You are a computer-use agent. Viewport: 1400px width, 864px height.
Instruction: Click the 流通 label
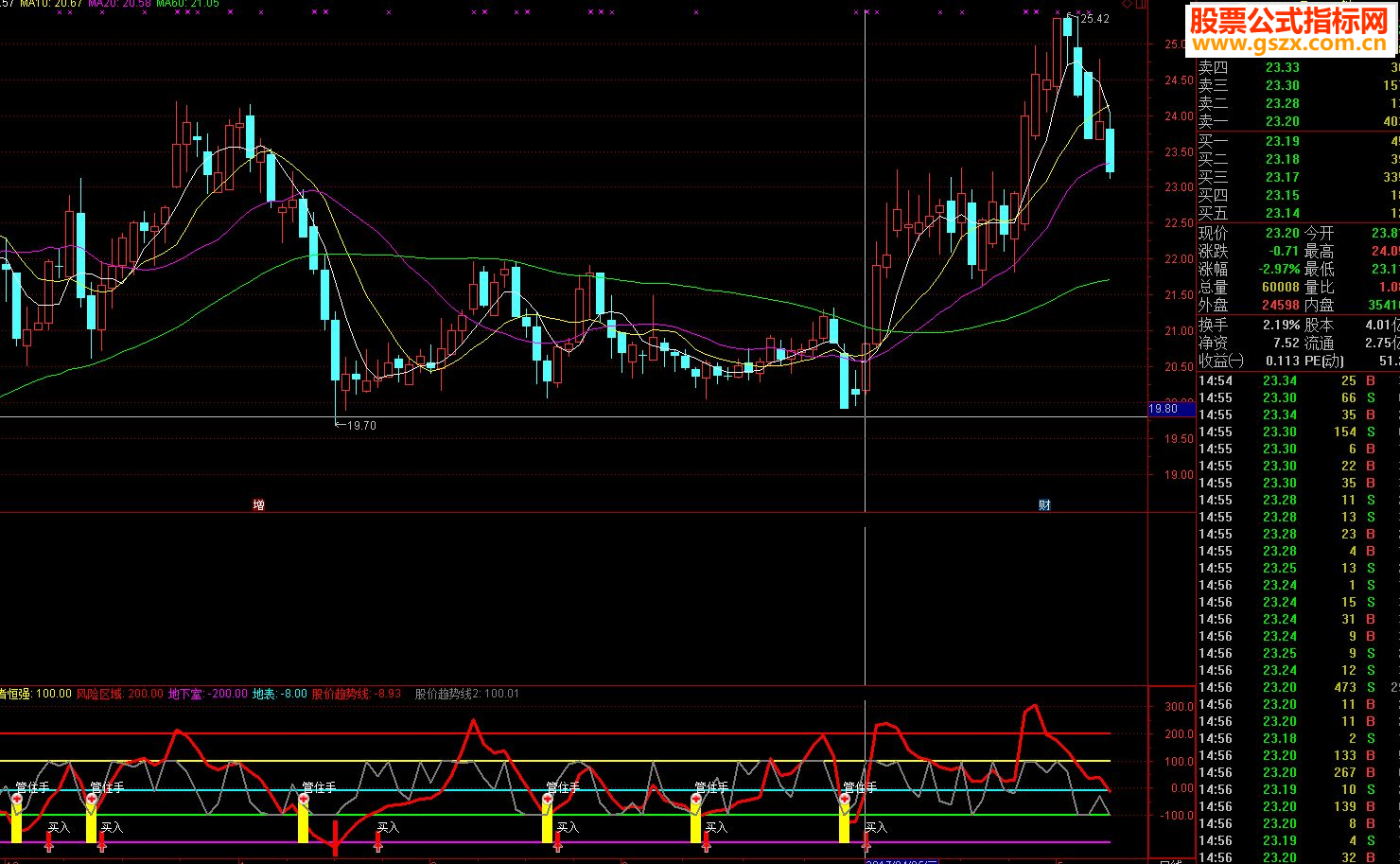tap(1320, 343)
